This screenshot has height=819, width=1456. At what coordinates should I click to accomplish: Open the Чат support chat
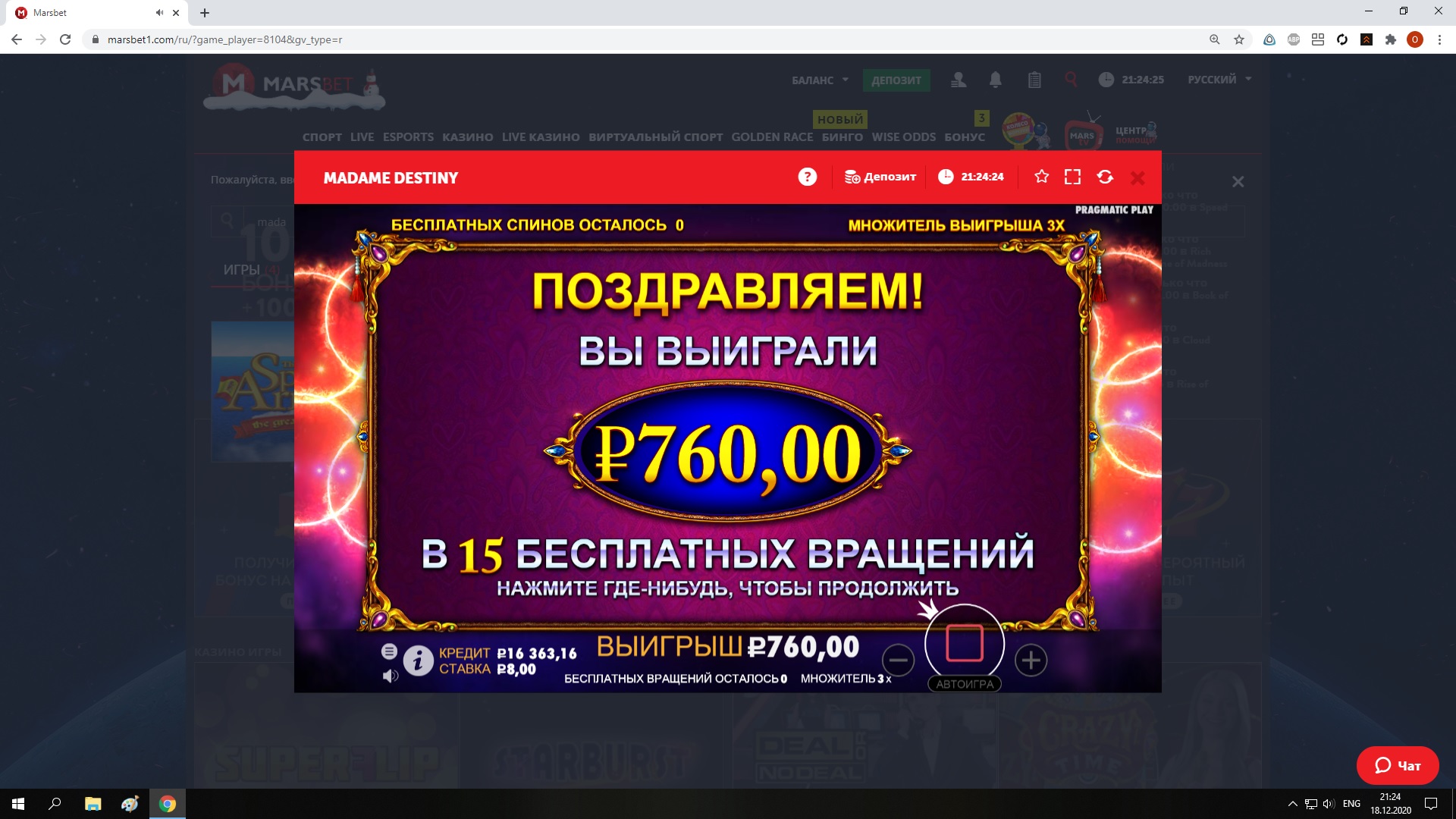tap(1398, 765)
